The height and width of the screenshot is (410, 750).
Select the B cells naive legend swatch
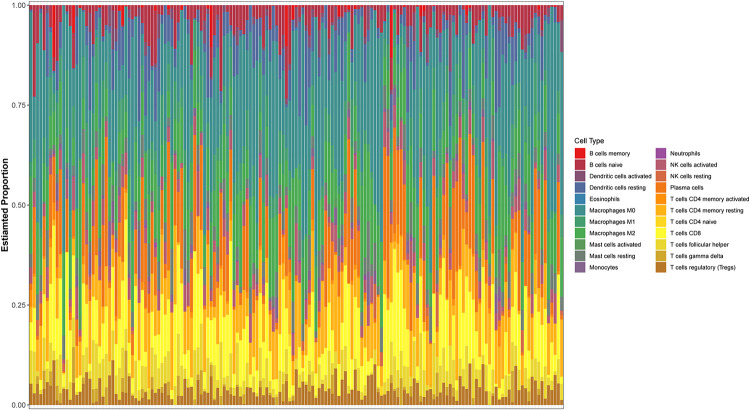[x=578, y=165]
